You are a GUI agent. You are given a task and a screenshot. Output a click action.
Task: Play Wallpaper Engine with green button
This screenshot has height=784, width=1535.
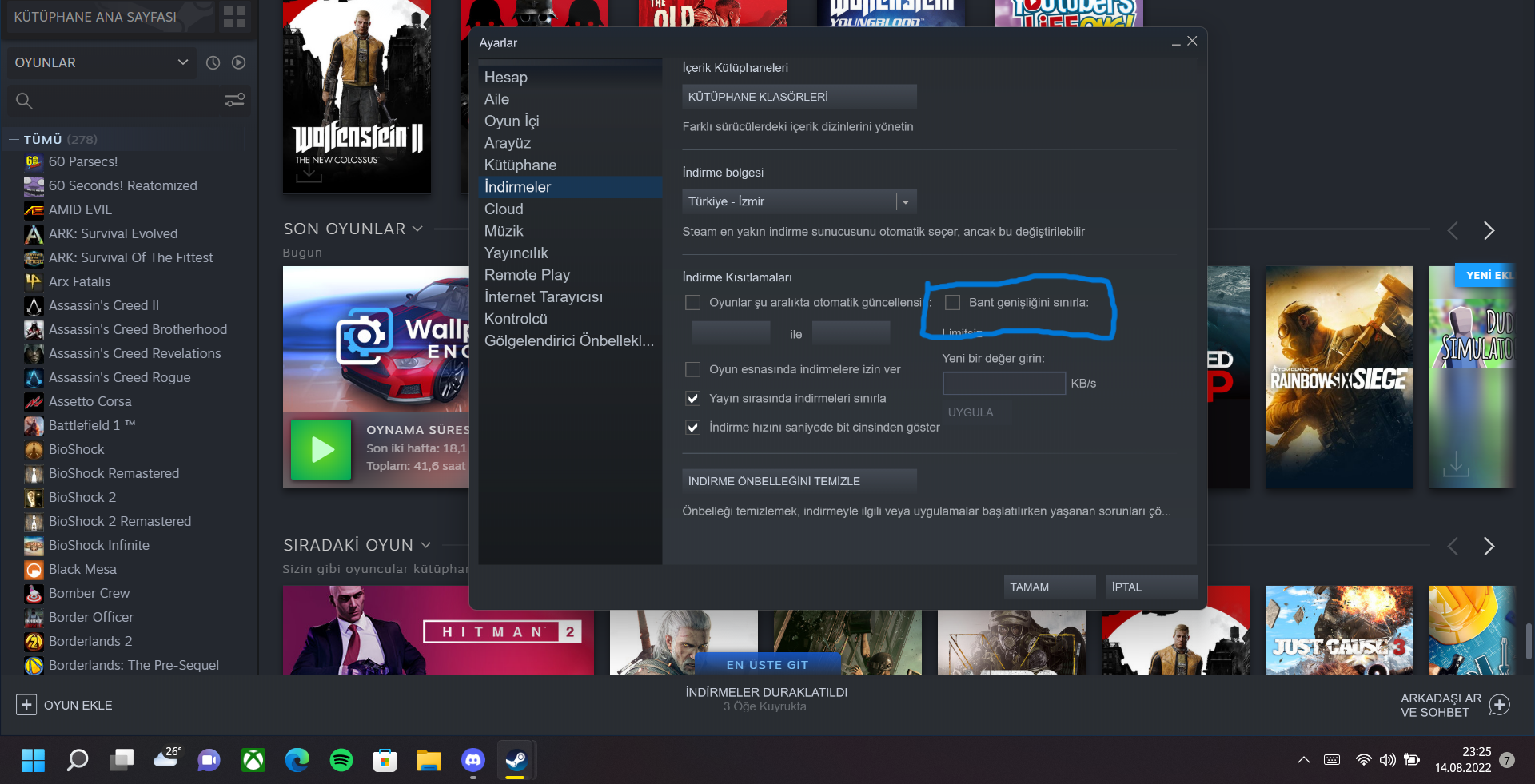pyautogui.click(x=321, y=449)
